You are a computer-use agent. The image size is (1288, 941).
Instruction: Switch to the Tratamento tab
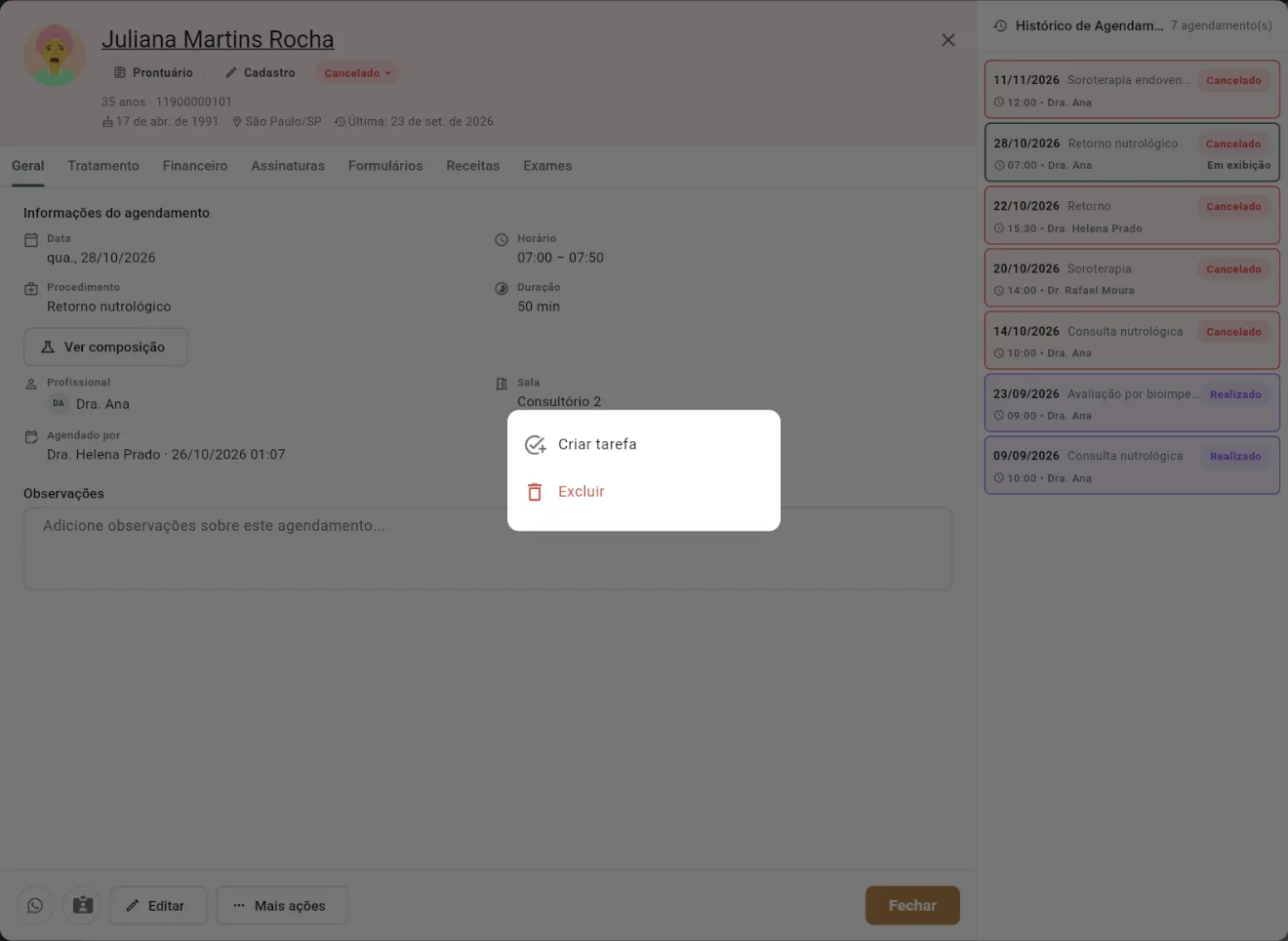click(x=103, y=166)
